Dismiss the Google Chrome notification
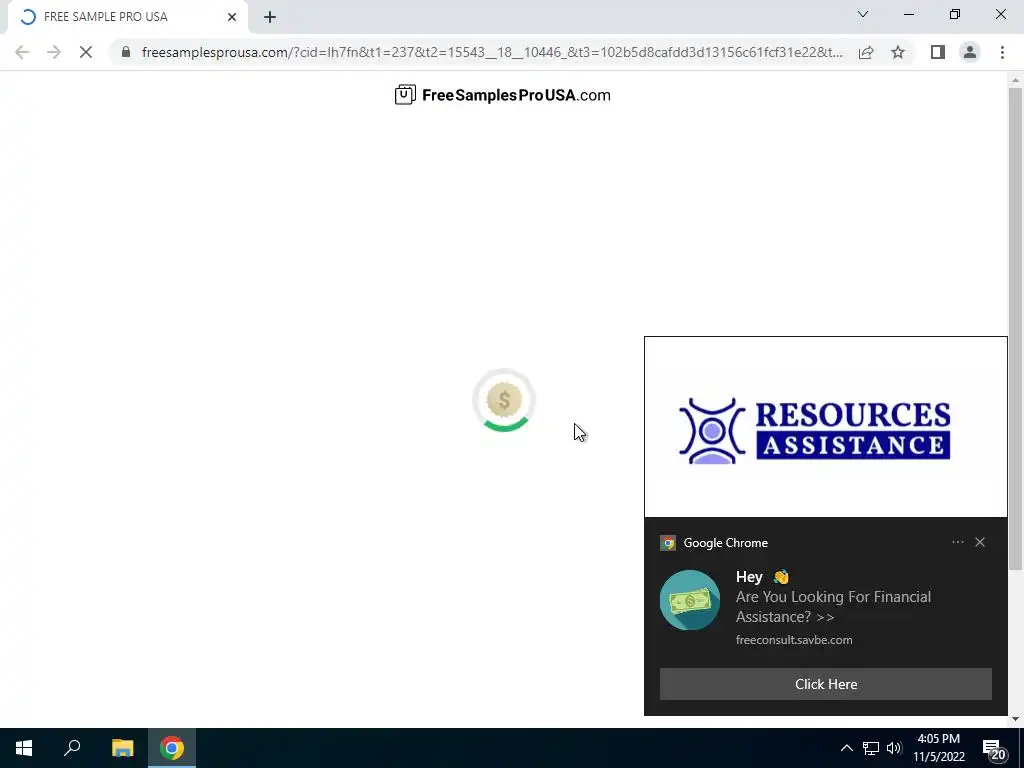 click(980, 542)
